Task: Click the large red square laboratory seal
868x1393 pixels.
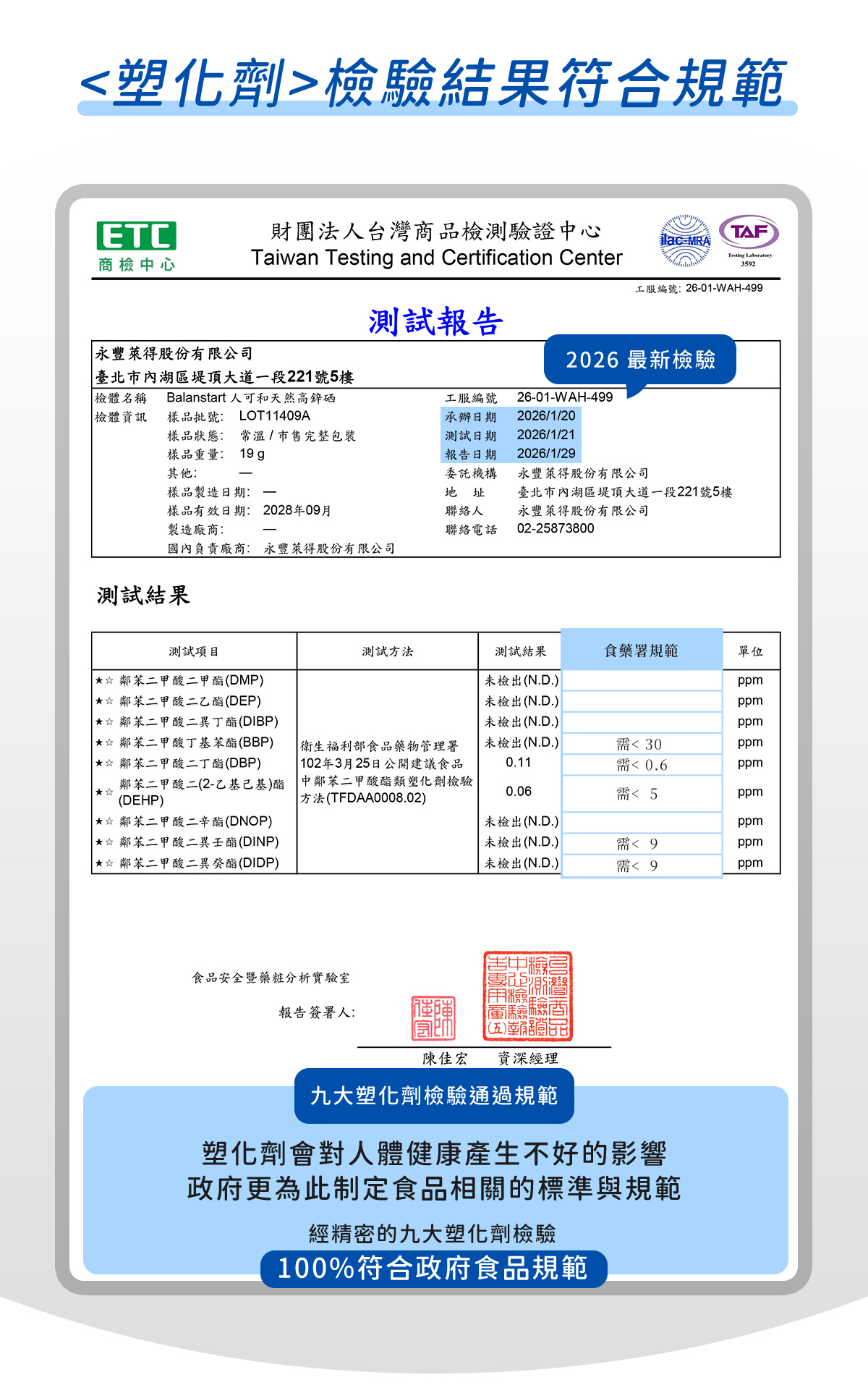Action: (x=527, y=996)
